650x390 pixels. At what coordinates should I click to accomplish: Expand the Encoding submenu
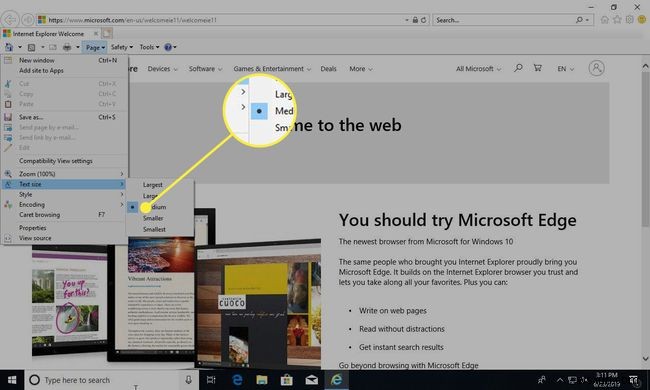tap(64, 204)
